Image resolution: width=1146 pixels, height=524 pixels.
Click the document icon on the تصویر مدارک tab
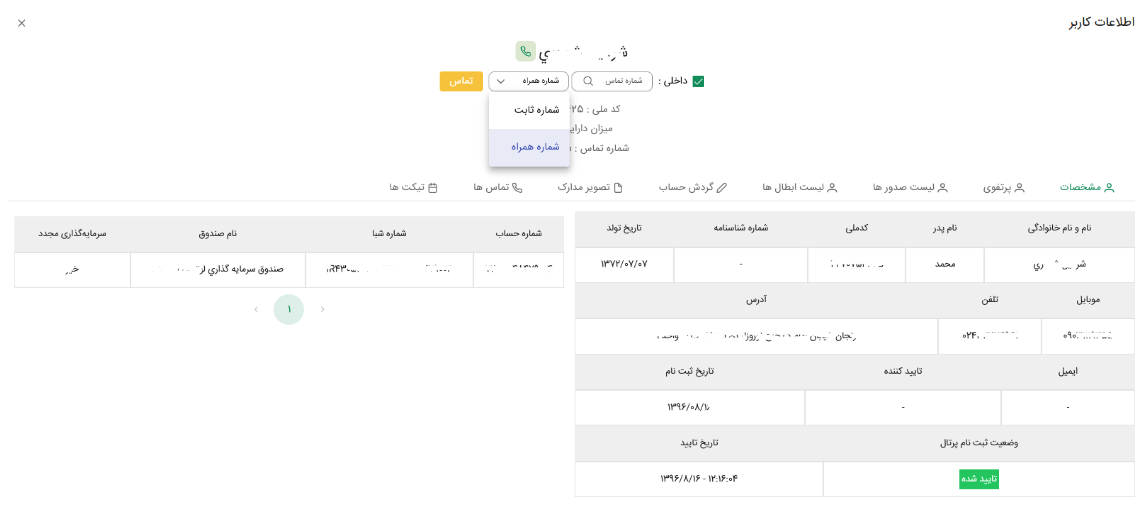pos(618,187)
